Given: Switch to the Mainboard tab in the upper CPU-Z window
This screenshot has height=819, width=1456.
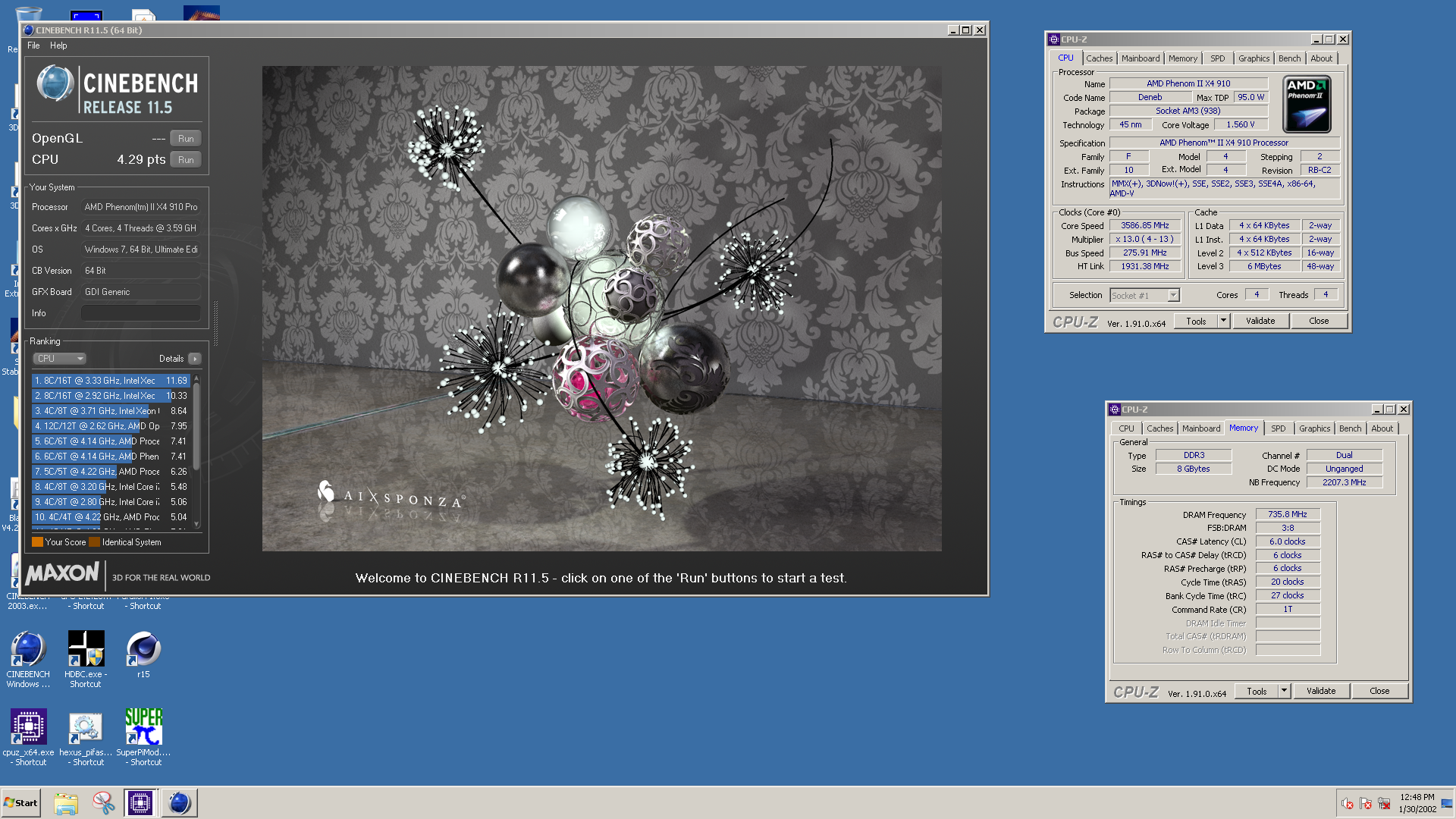Looking at the screenshot, I should pyautogui.click(x=1141, y=58).
